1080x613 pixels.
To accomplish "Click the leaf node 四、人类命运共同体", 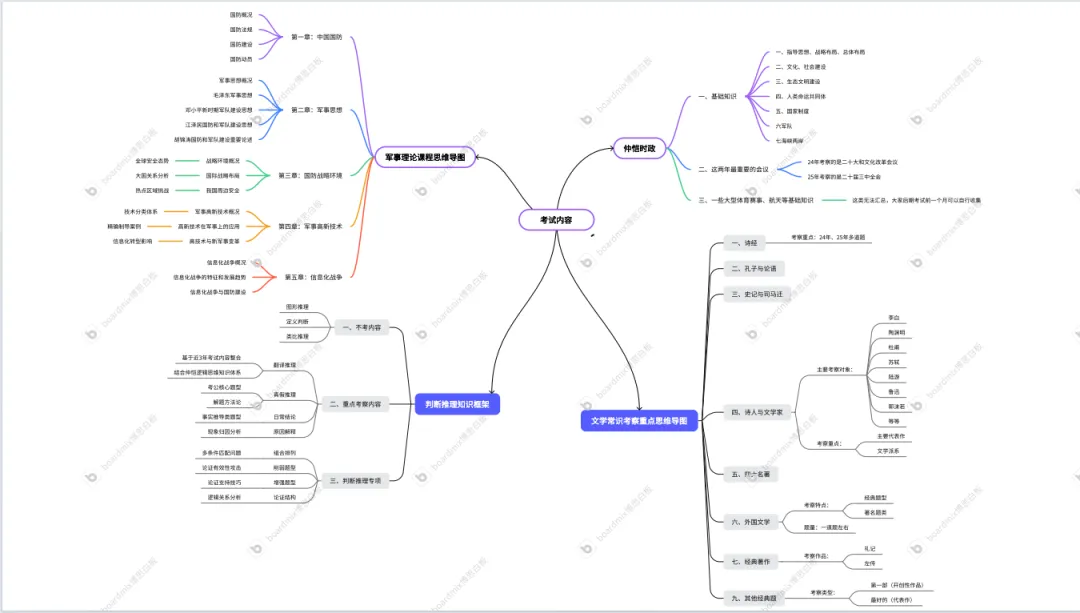I will [x=800, y=96].
